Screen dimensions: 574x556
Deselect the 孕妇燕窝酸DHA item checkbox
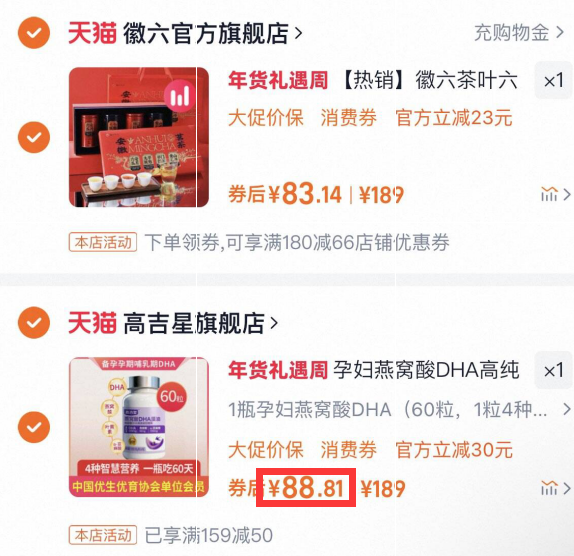(34, 427)
